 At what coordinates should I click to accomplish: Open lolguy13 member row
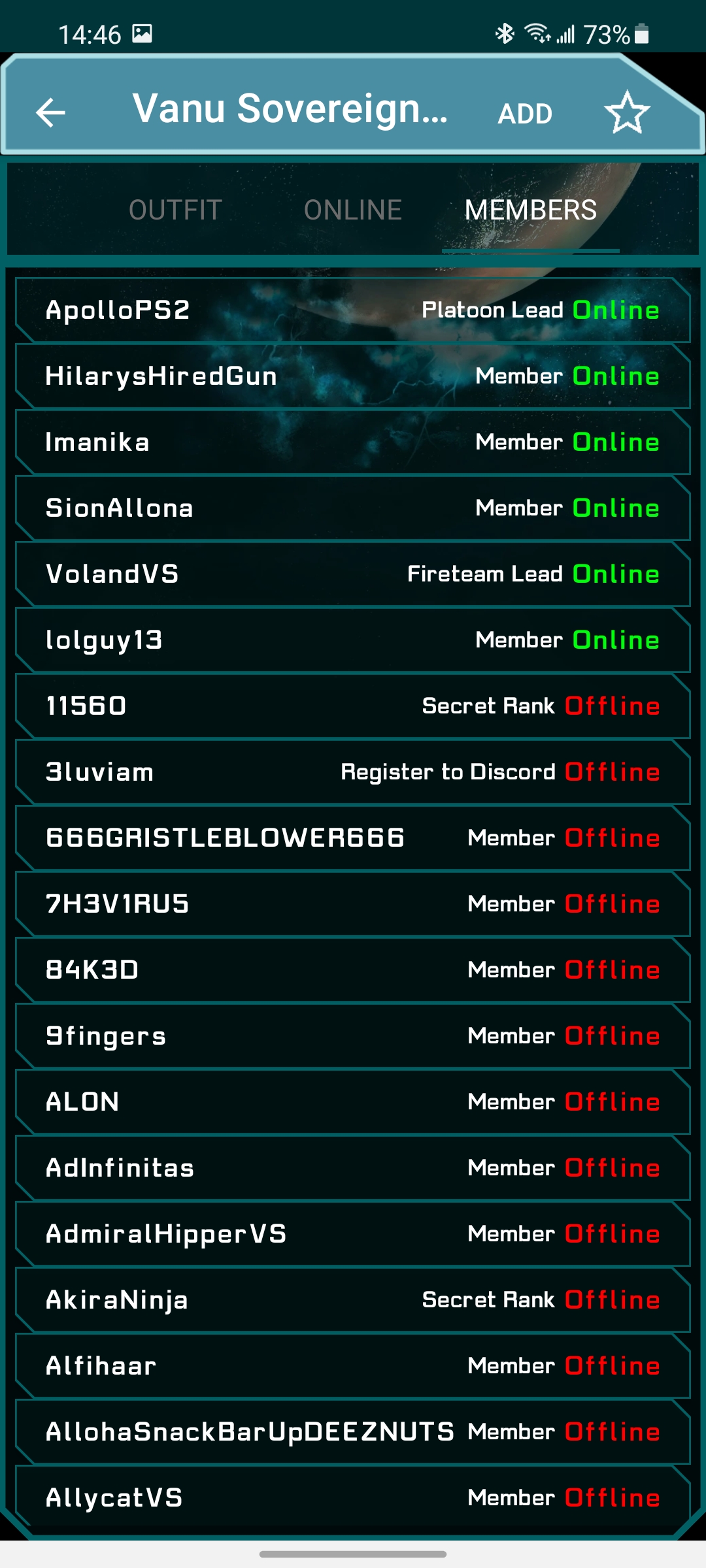click(353, 640)
